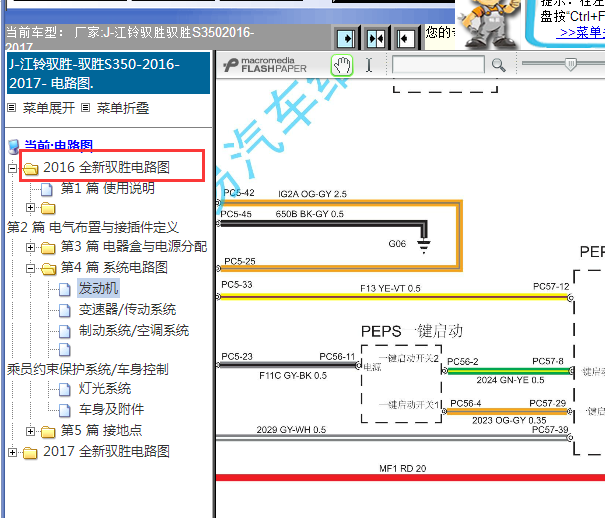Click the collapse-left panel arrow button

405,38
